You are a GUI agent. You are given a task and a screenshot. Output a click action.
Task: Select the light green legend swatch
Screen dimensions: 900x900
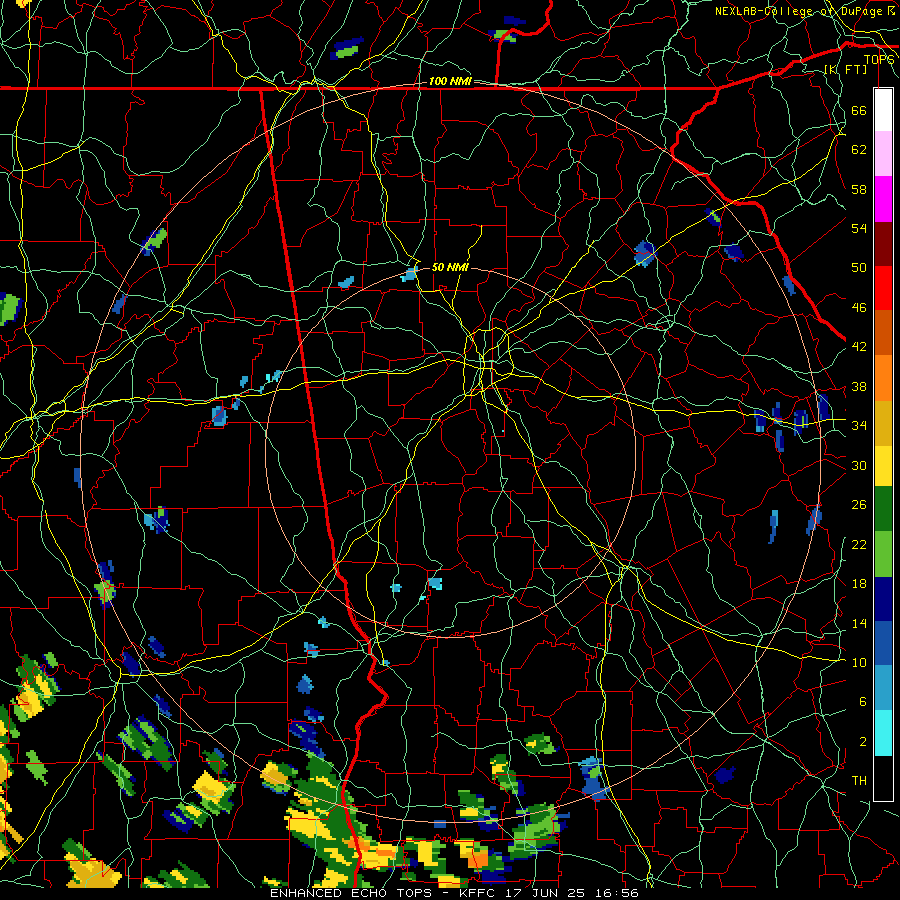tap(883, 554)
